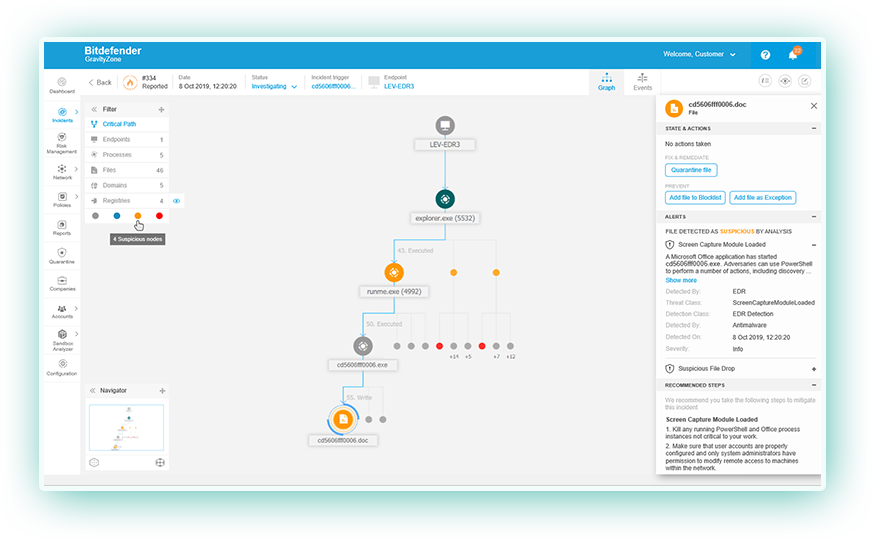
Task: Switch to the Graph tab
Action: pos(606,82)
